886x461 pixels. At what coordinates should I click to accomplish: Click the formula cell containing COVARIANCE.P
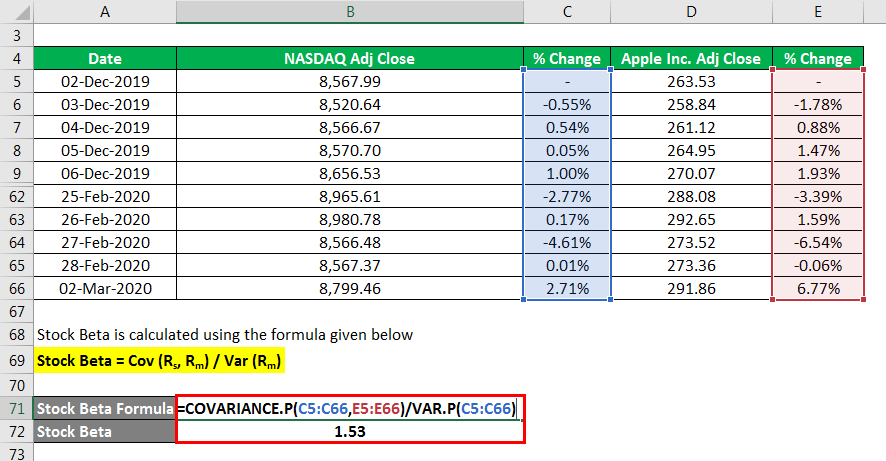[350, 408]
